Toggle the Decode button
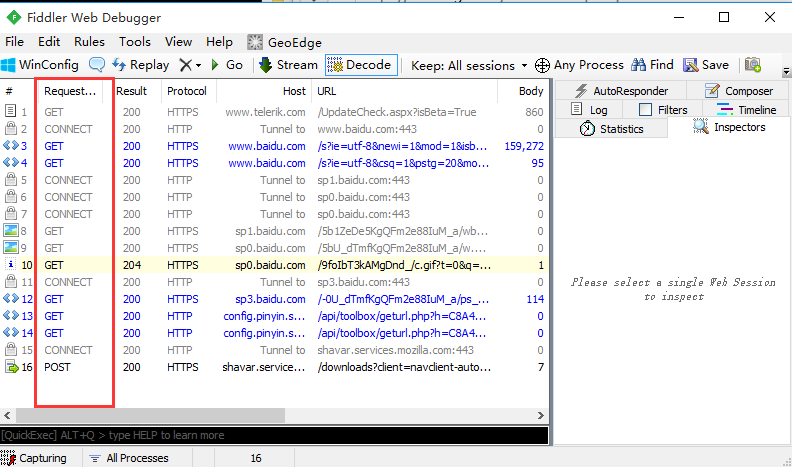 [361, 65]
